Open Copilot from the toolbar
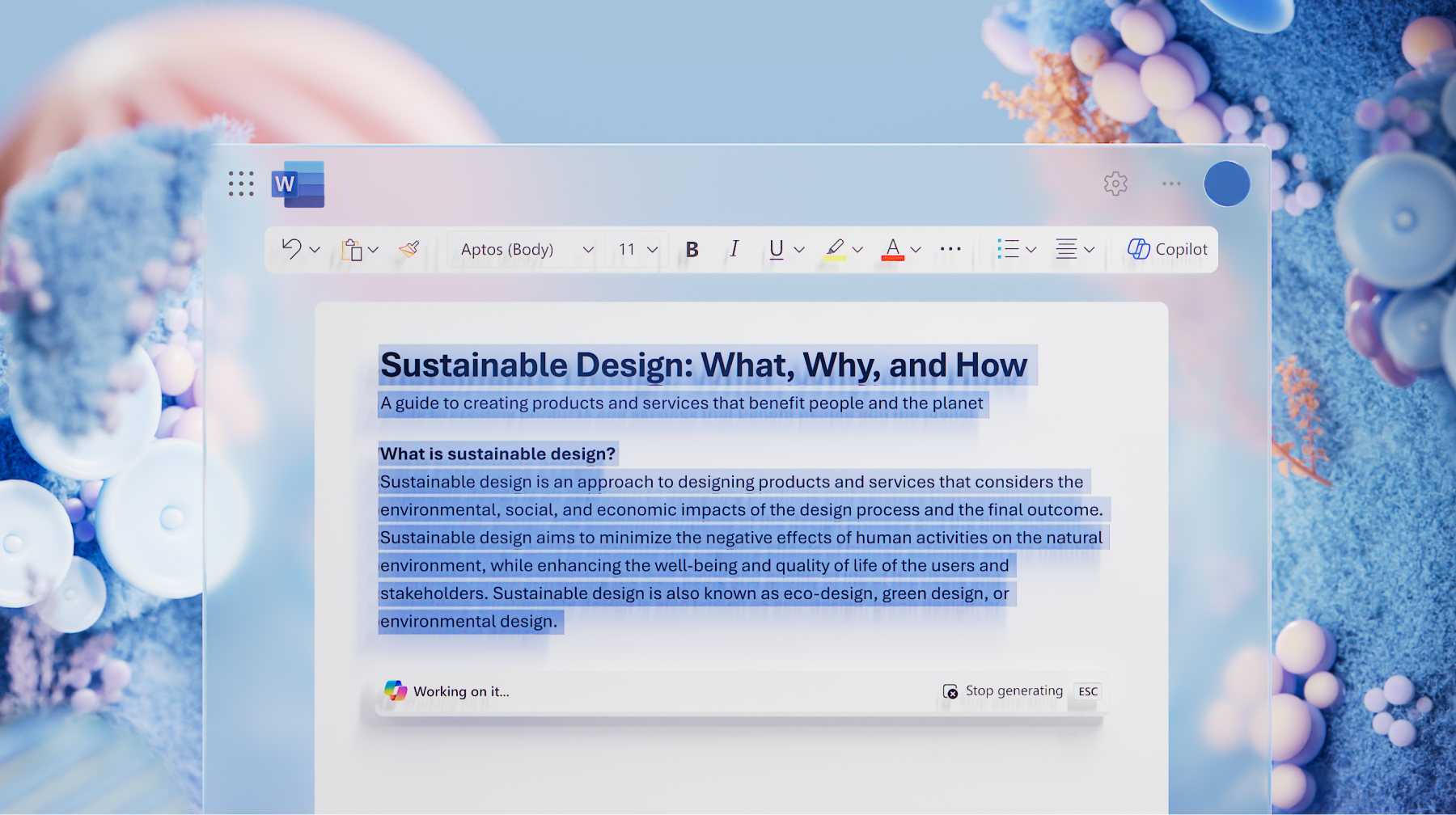1456x815 pixels. click(x=1167, y=249)
